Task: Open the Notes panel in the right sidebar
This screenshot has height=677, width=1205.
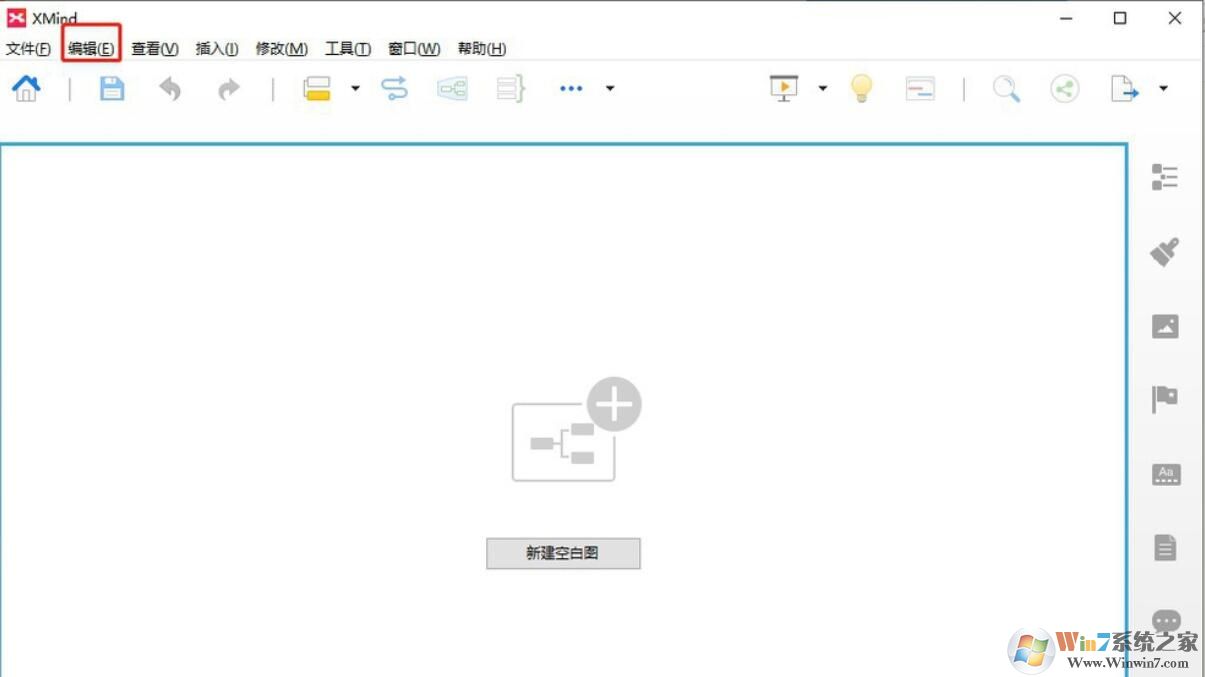Action: [x=1163, y=547]
